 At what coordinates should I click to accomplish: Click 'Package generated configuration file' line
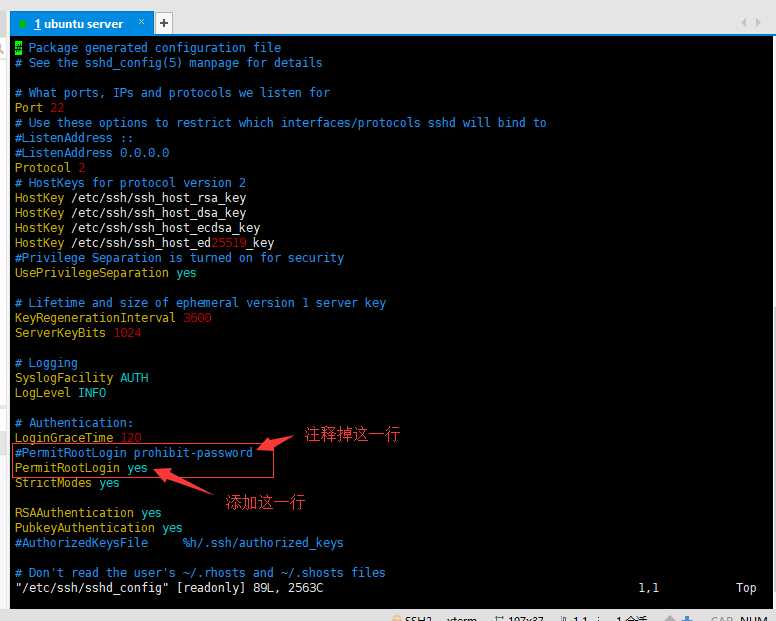click(154, 48)
